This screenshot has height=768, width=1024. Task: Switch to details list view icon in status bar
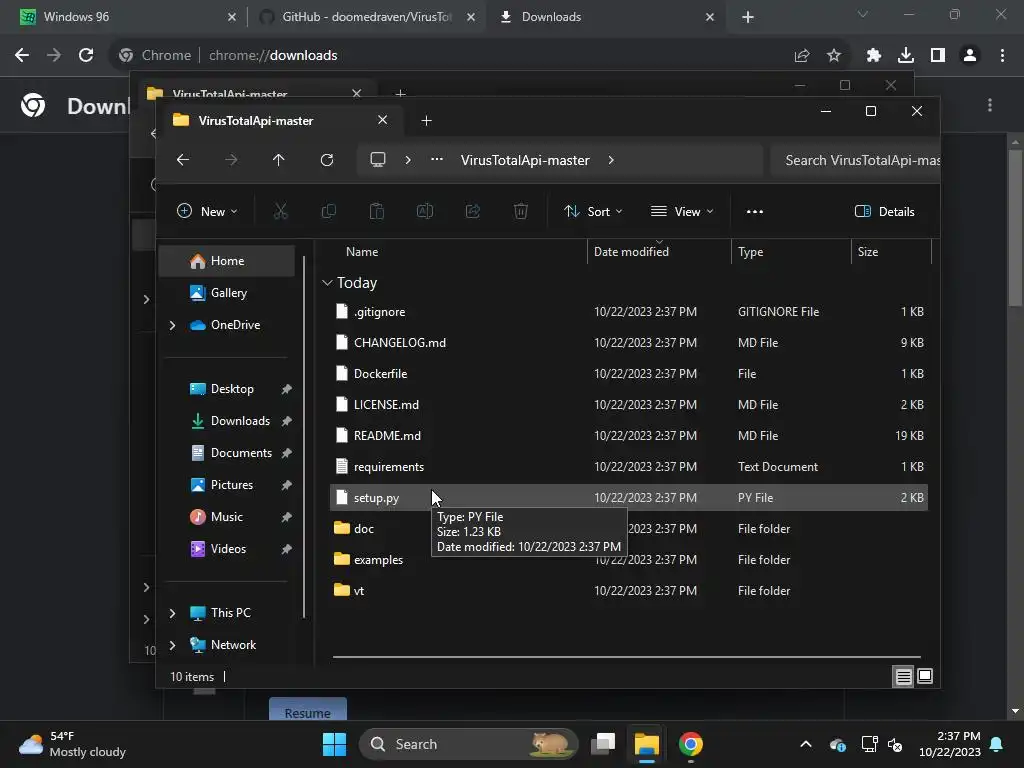tap(903, 677)
